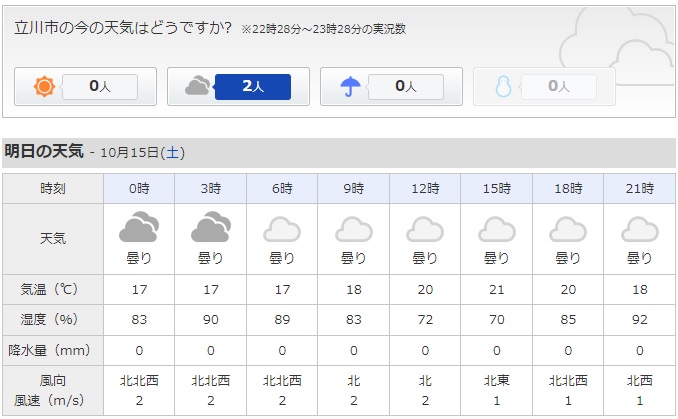Click the cloudy weather vote icon
Image resolution: width=678 pixels, height=419 pixels.
[197, 86]
